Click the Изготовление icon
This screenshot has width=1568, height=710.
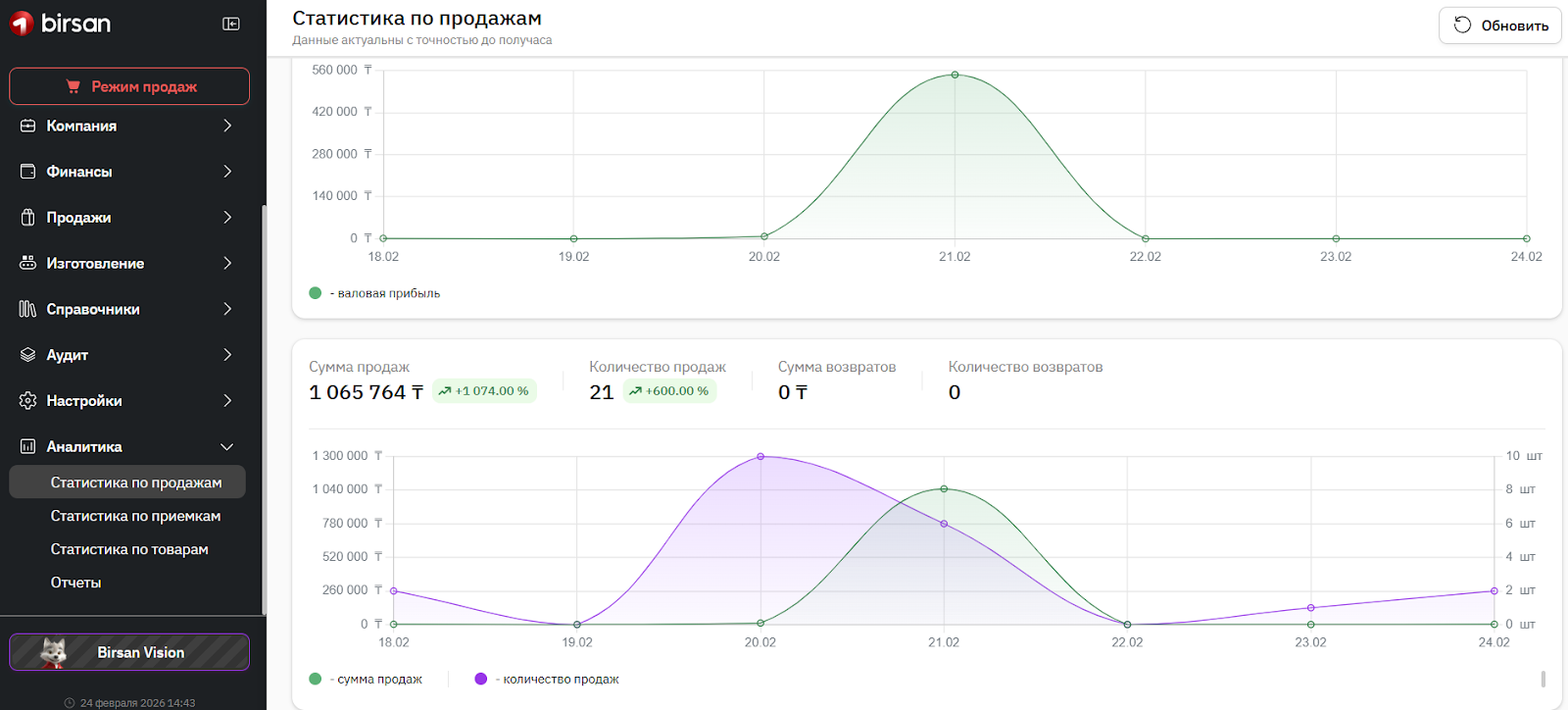27,263
